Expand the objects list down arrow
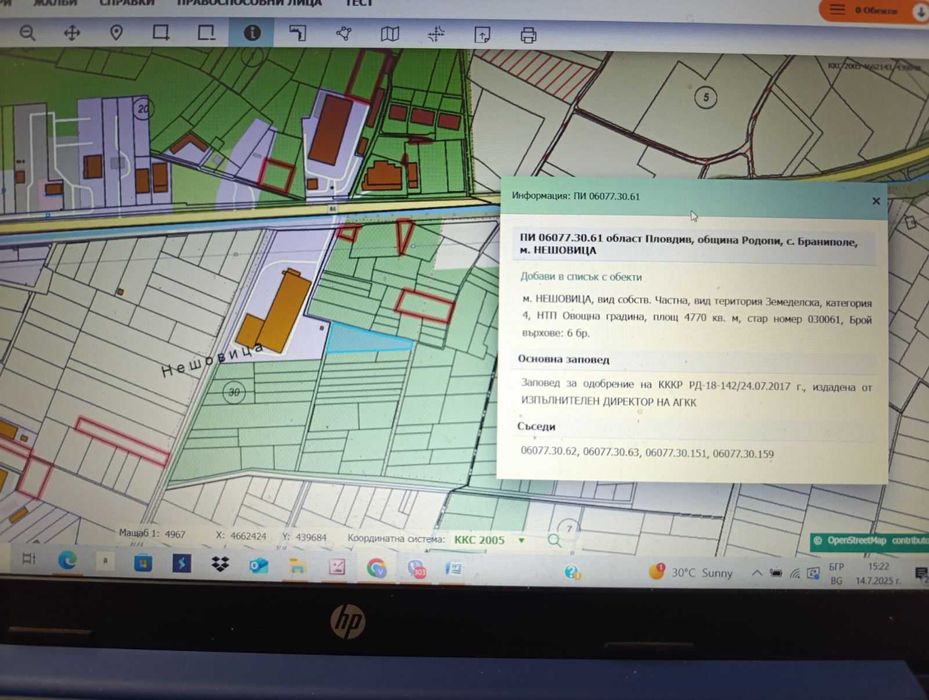 pos(919,11)
